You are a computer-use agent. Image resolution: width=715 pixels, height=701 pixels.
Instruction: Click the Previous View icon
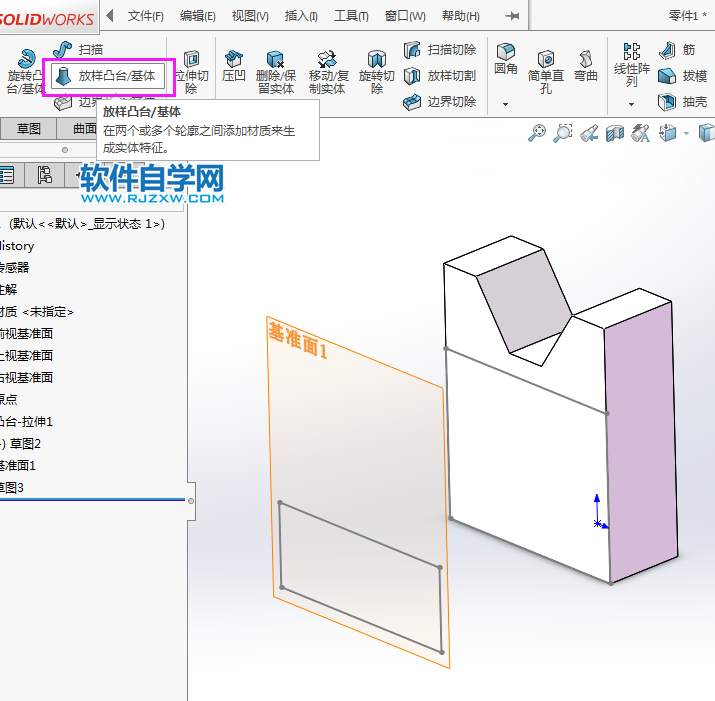click(589, 133)
